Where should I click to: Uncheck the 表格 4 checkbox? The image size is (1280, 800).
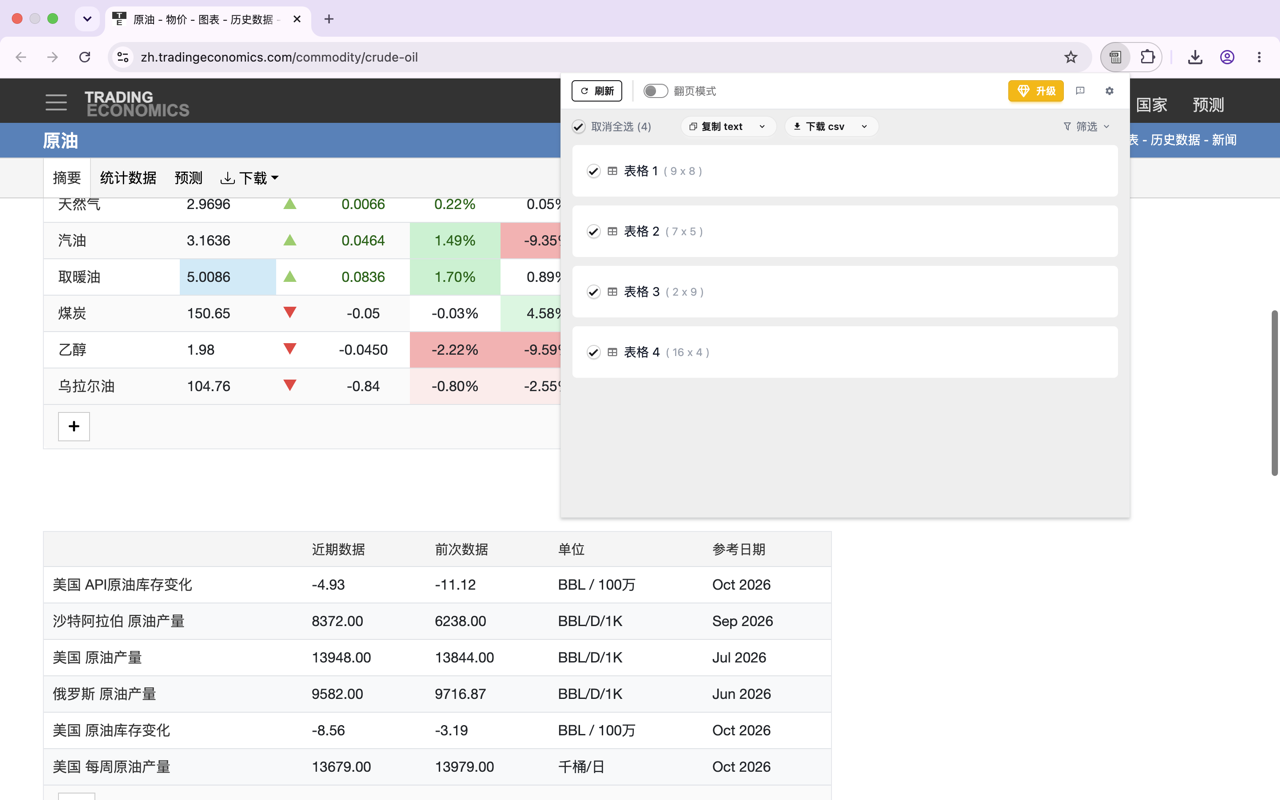tap(593, 352)
